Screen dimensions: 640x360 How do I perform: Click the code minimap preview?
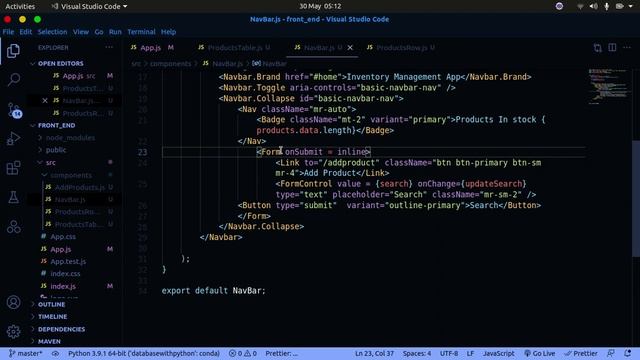pos(609,86)
